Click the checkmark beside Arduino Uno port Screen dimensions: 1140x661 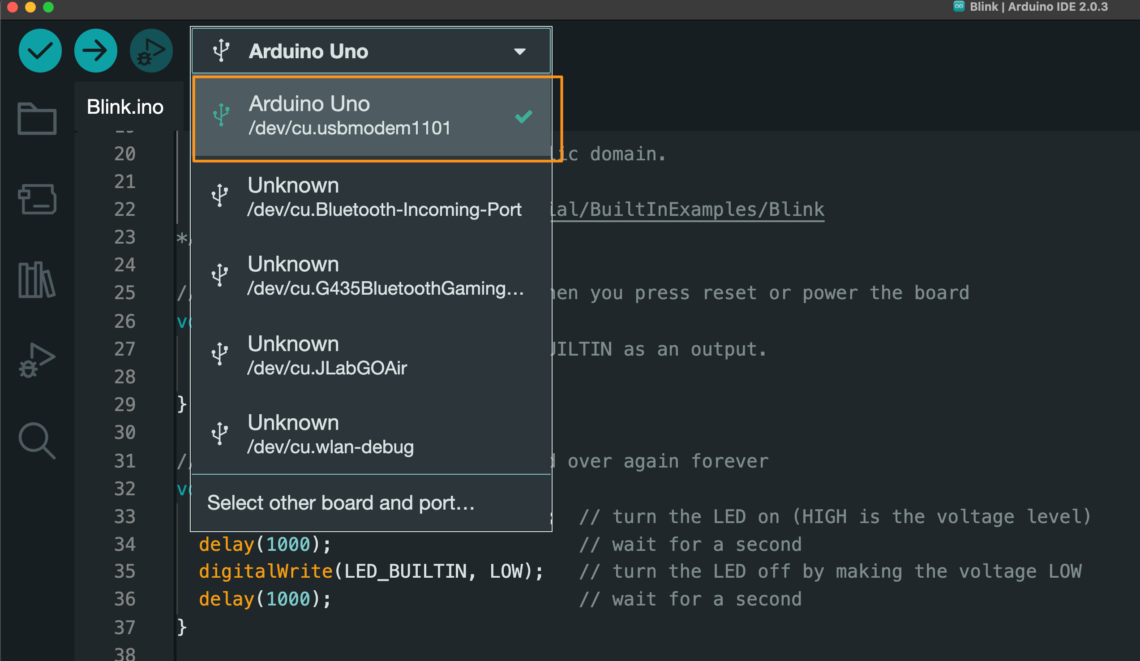(x=523, y=117)
